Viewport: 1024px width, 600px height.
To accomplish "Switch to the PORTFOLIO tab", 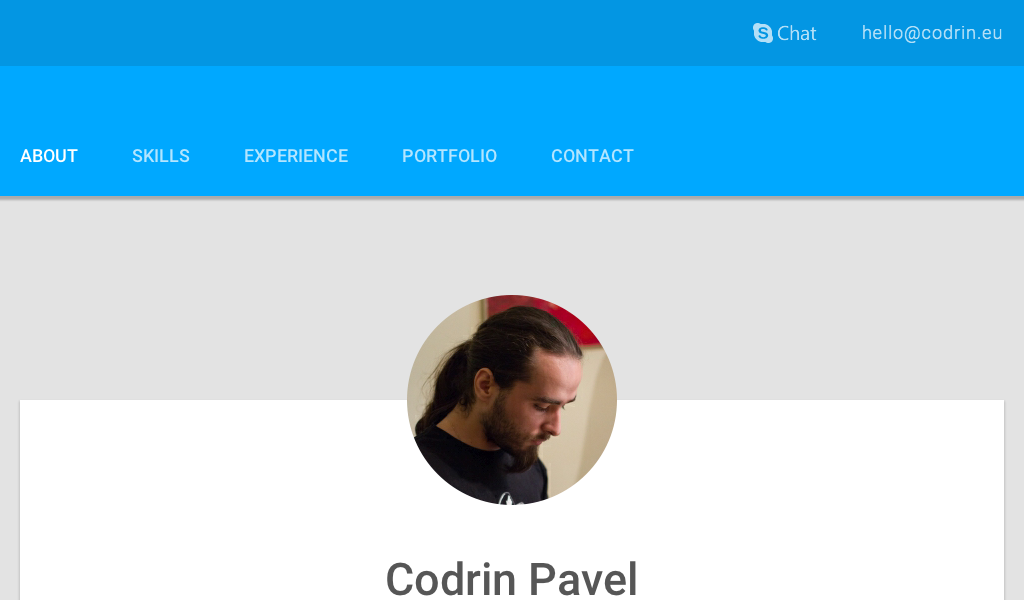I will click(x=449, y=156).
